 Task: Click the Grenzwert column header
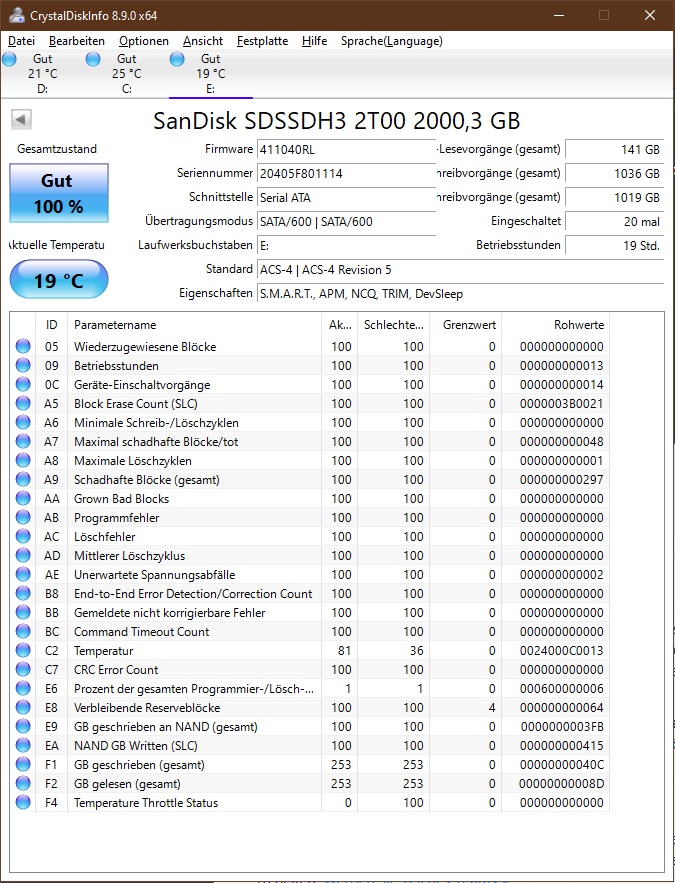click(x=466, y=325)
